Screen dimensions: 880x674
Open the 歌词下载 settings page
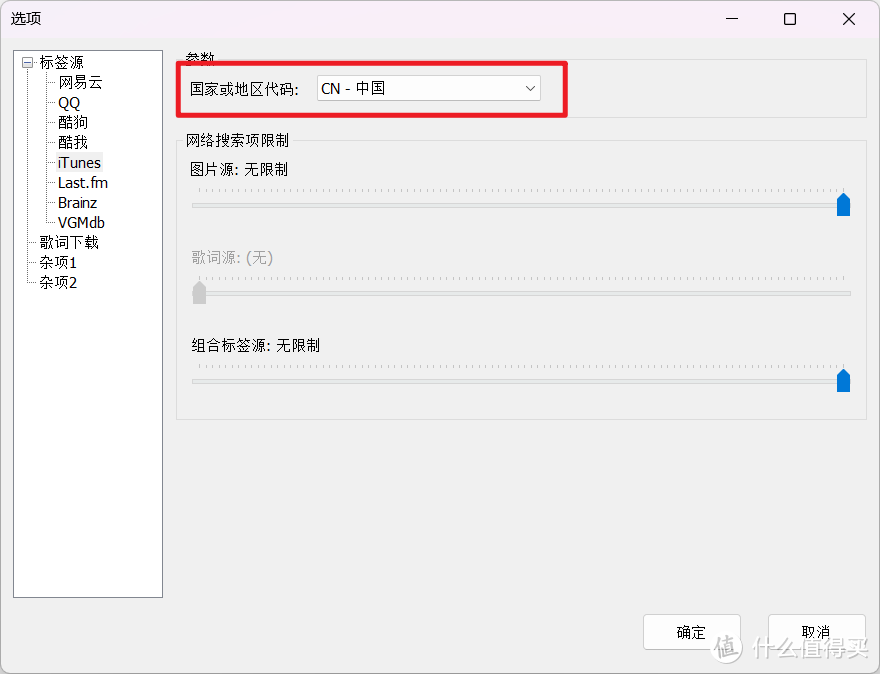pyautogui.click(x=68, y=242)
